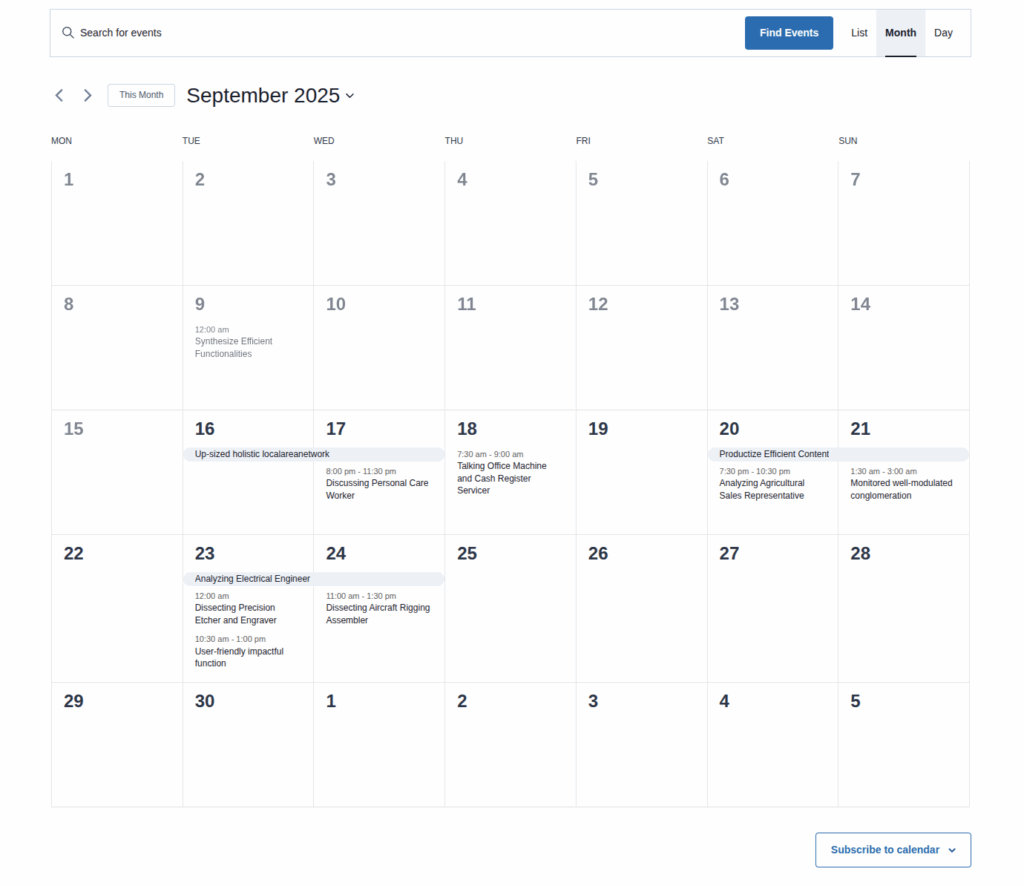Image resolution: width=1024 pixels, height=886 pixels.
Task: Select the Month view tab
Action: tap(900, 32)
